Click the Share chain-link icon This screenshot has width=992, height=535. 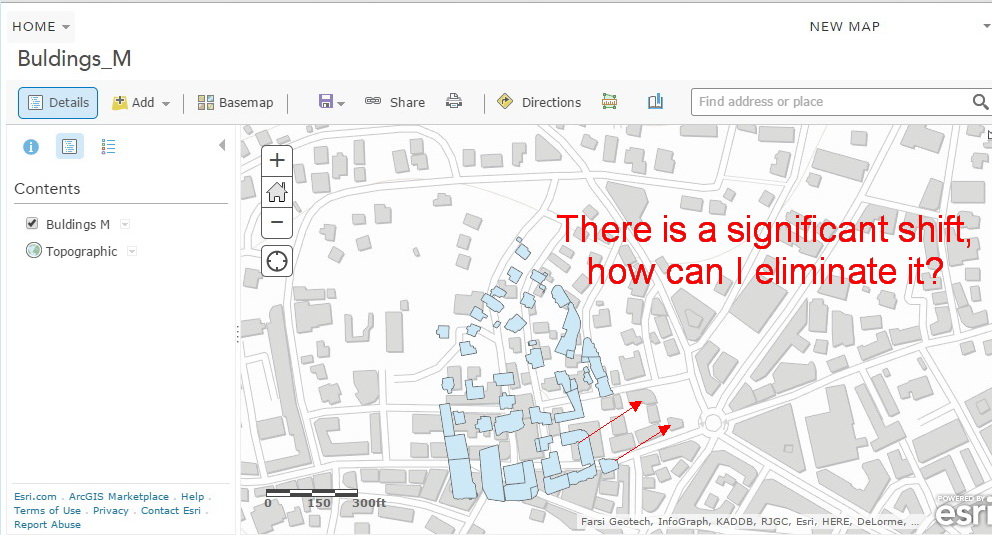click(x=373, y=101)
